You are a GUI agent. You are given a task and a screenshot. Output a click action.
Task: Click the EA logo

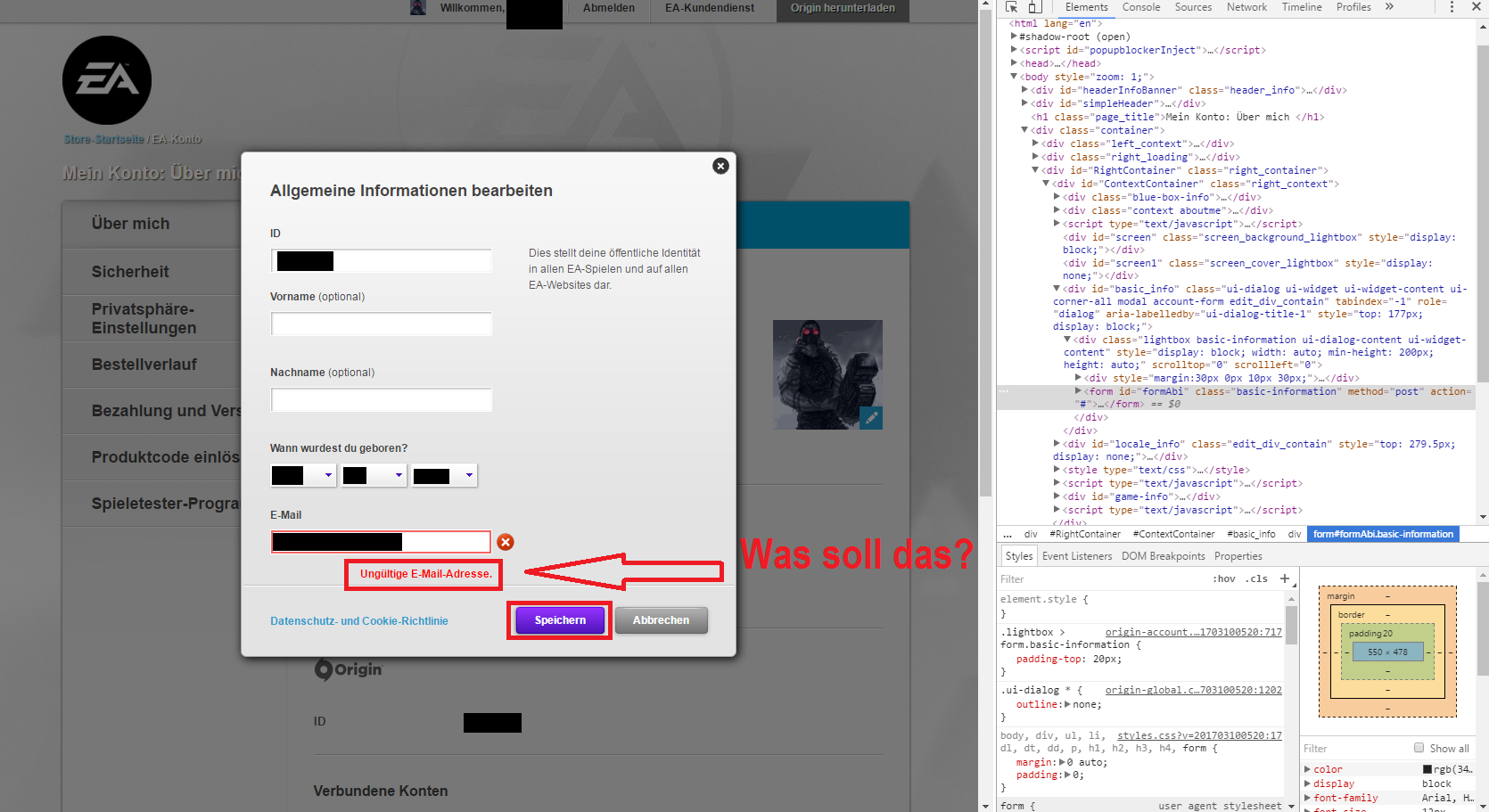pos(107,80)
